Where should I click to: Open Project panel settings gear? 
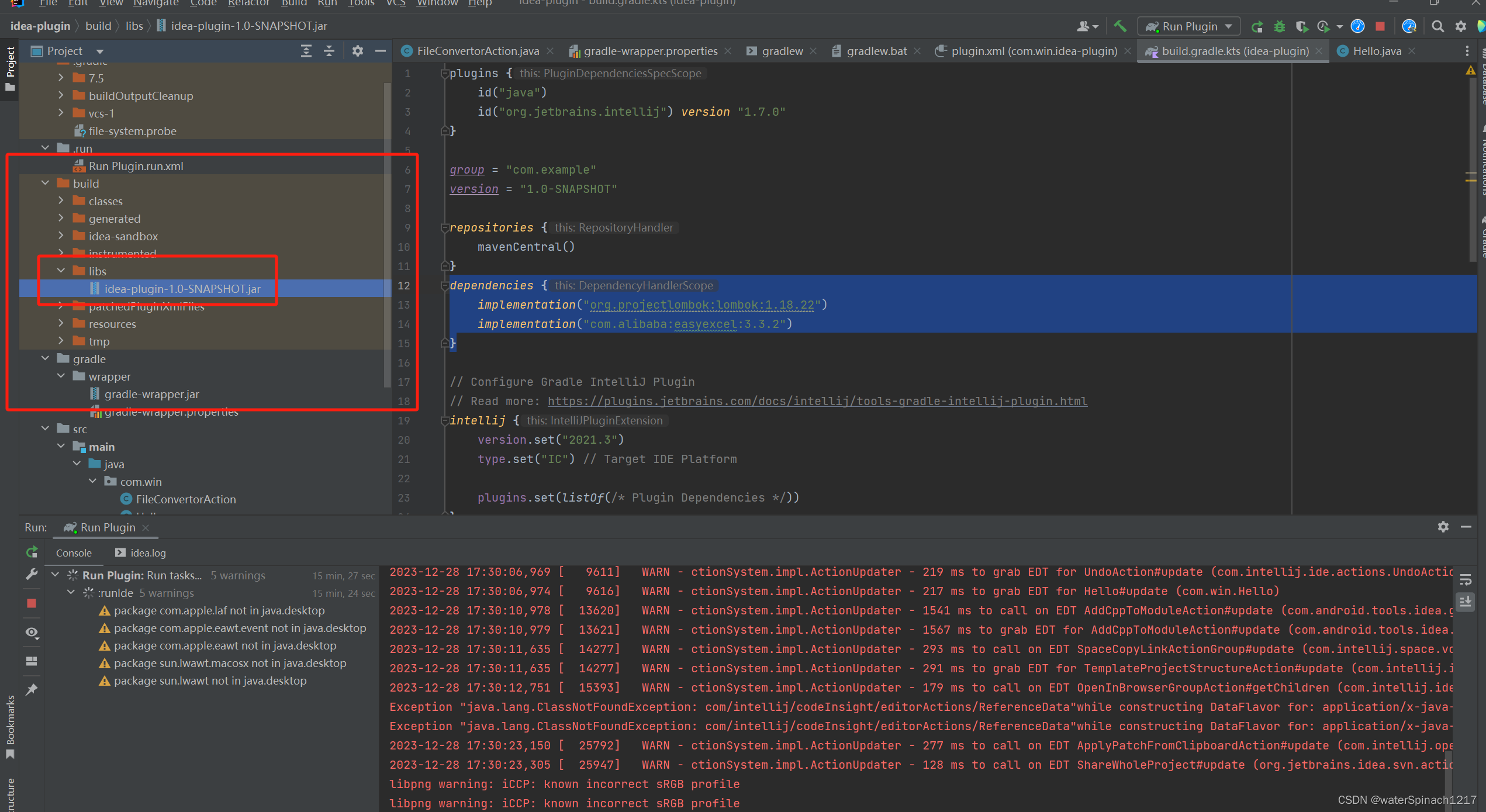[x=357, y=51]
